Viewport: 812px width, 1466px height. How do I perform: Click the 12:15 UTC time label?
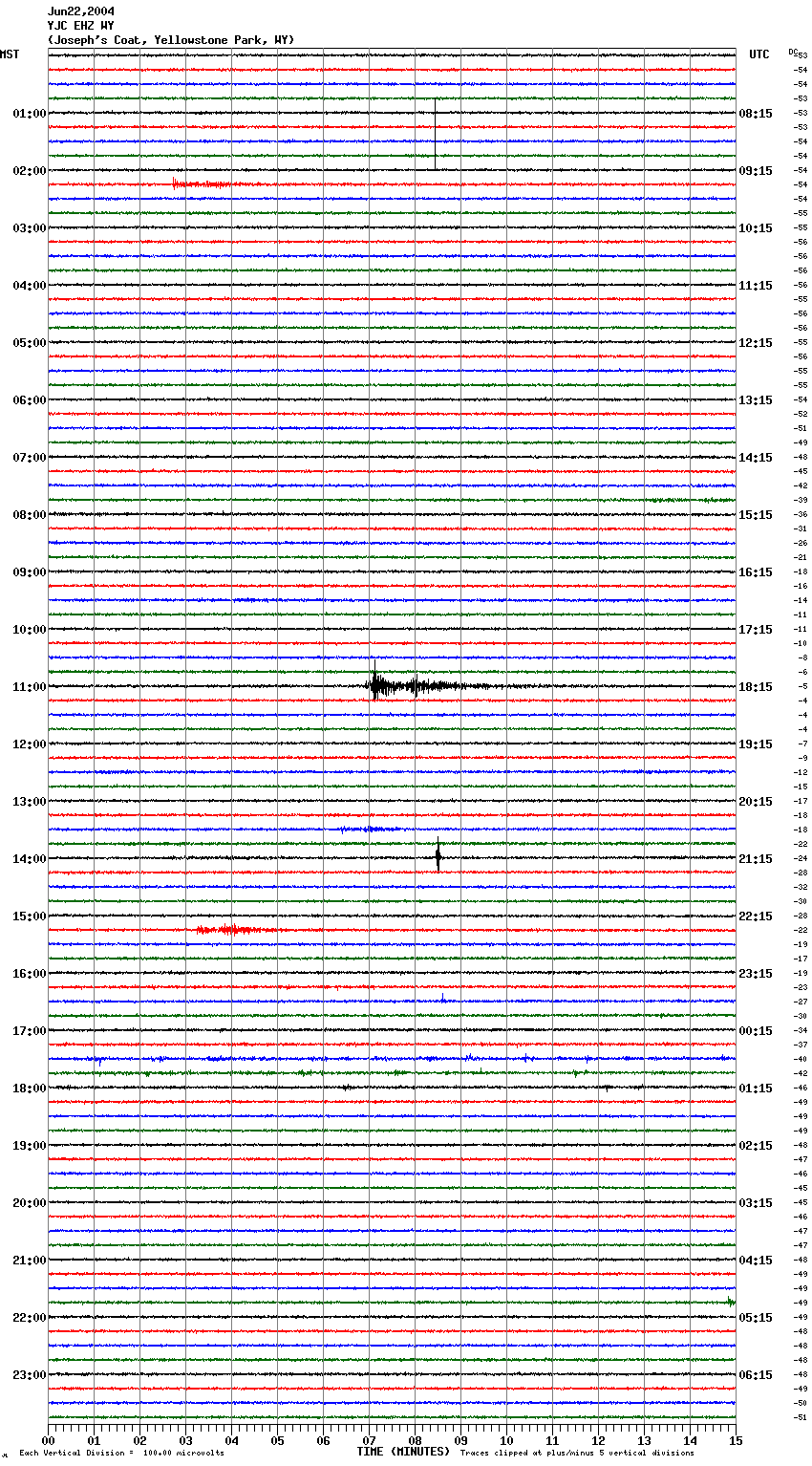(756, 343)
